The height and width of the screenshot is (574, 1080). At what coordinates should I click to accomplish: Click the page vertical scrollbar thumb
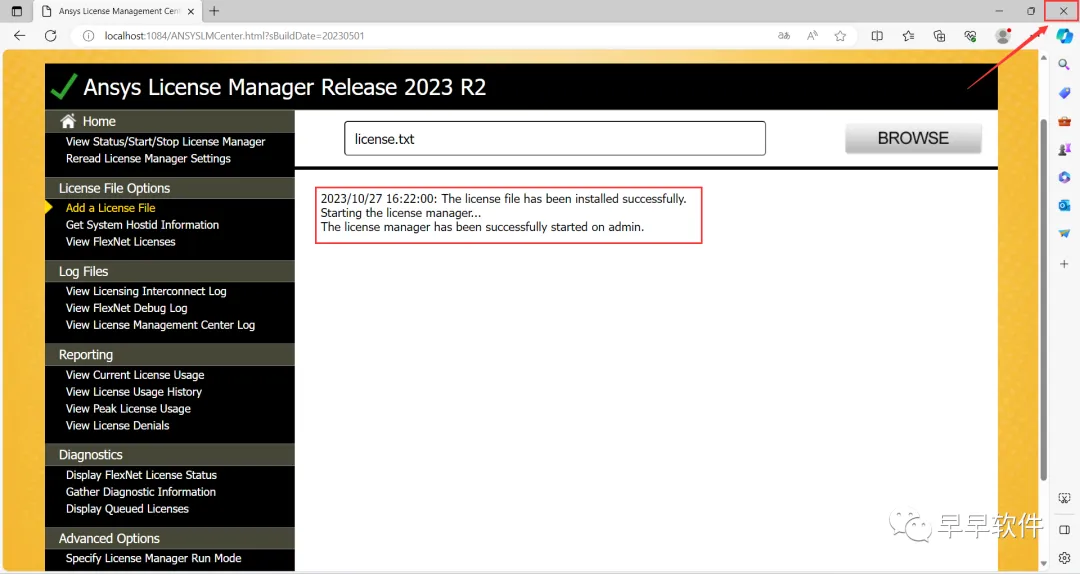point(1043,300)
